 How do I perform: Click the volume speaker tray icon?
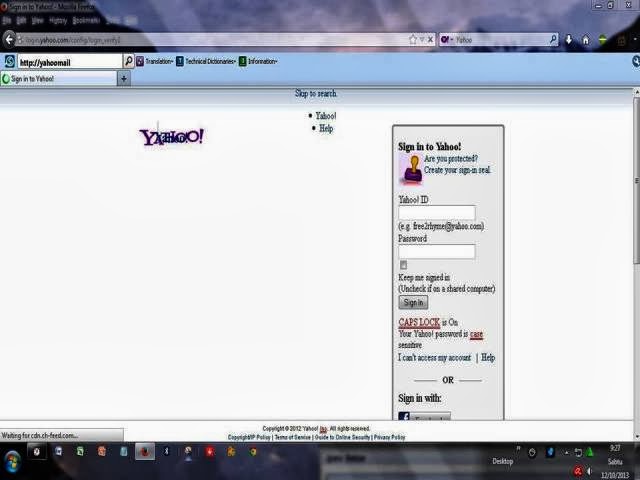pyautogui.click(x=589, y=471)
